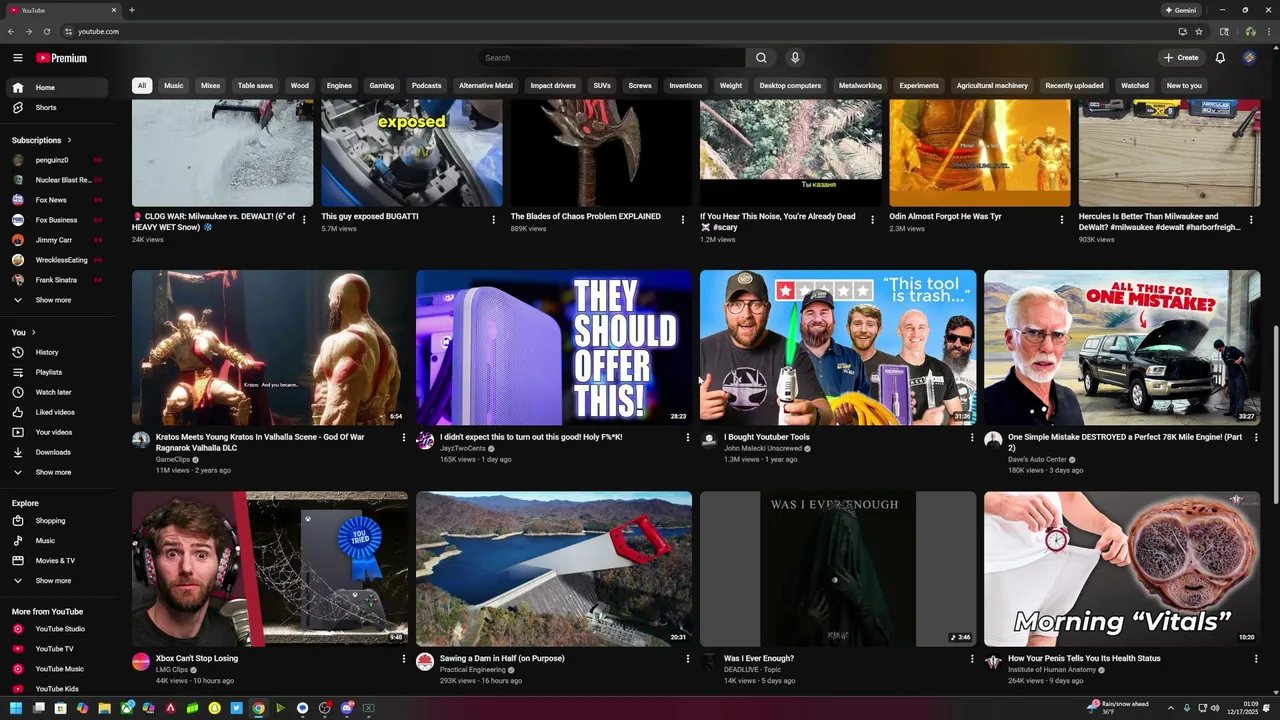
Task: Play the Sawing a Dam in Half thumbnail
Action: click(554, 568)
